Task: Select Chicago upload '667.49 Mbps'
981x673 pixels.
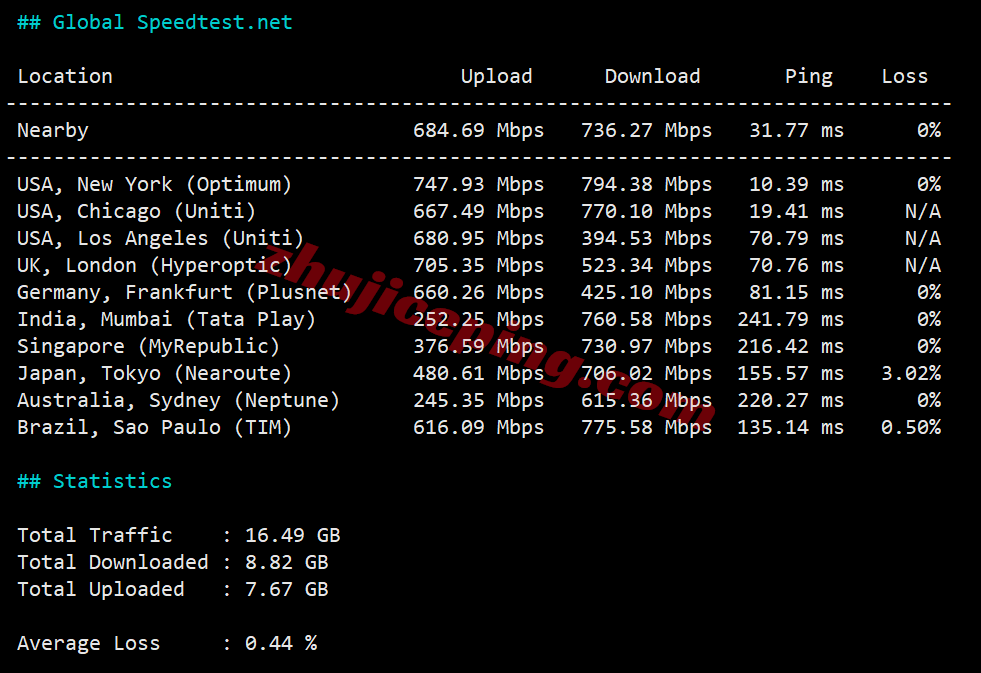Action: [478, 211]
